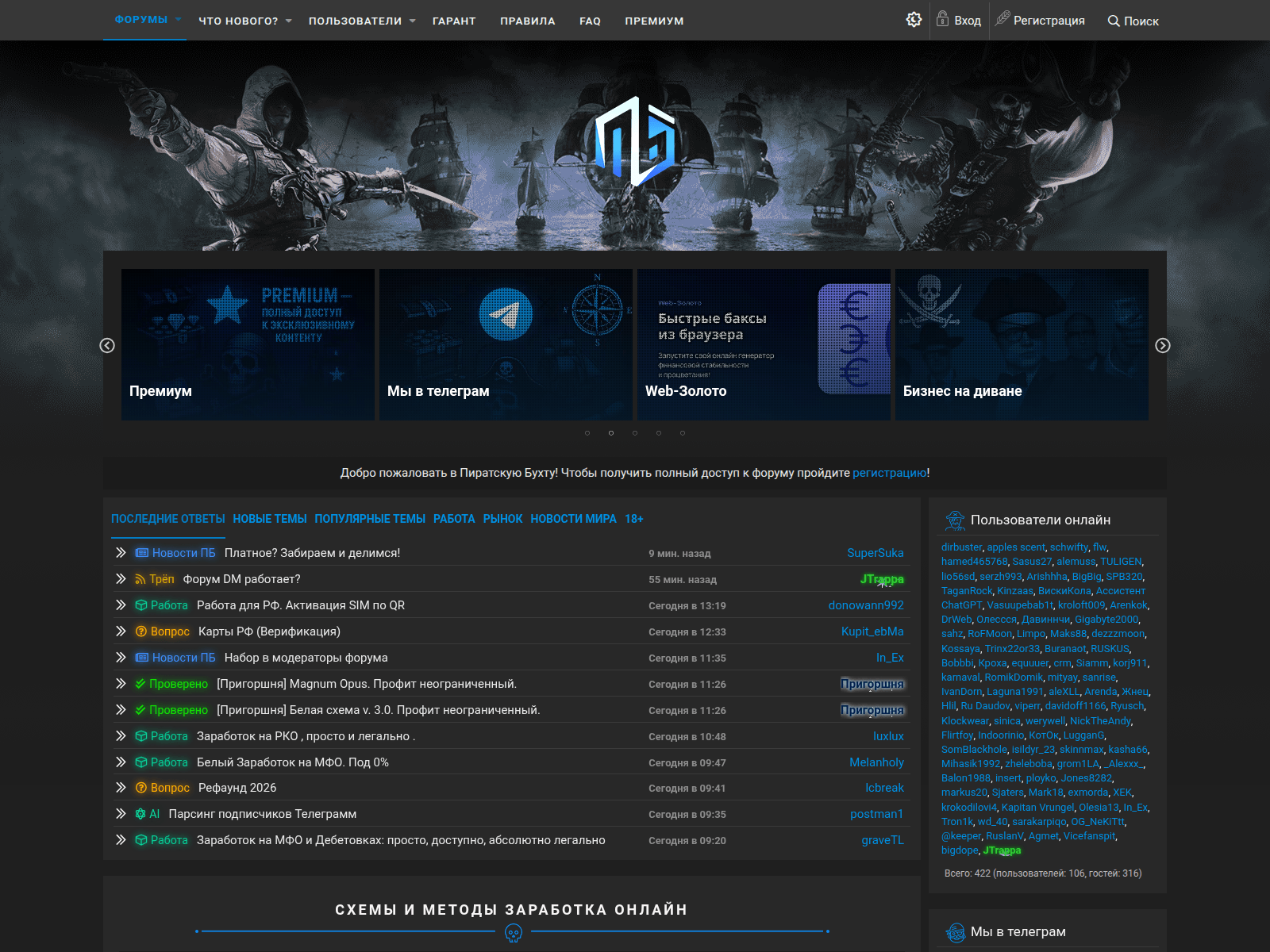The height and width of the screenshot is (952, 1270).
Task: Switch to Последние ответы tab
Action: click(168, 519)
